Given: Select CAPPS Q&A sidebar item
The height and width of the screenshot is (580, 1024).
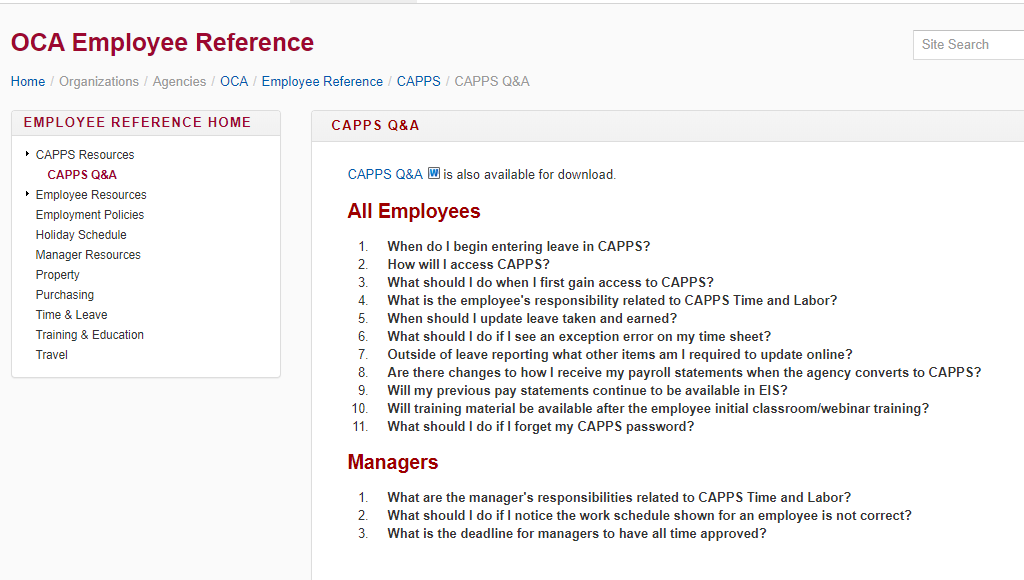Looking at the screenshot, I should pos(82,175).
